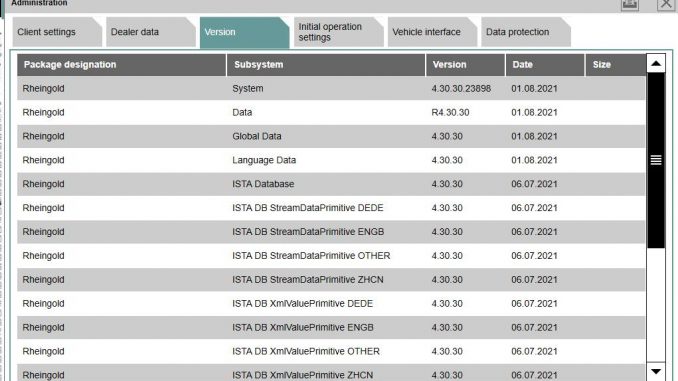
Task: Click the R4.30.30 version value
Action: pyautogui.click(x=450, y=112)
